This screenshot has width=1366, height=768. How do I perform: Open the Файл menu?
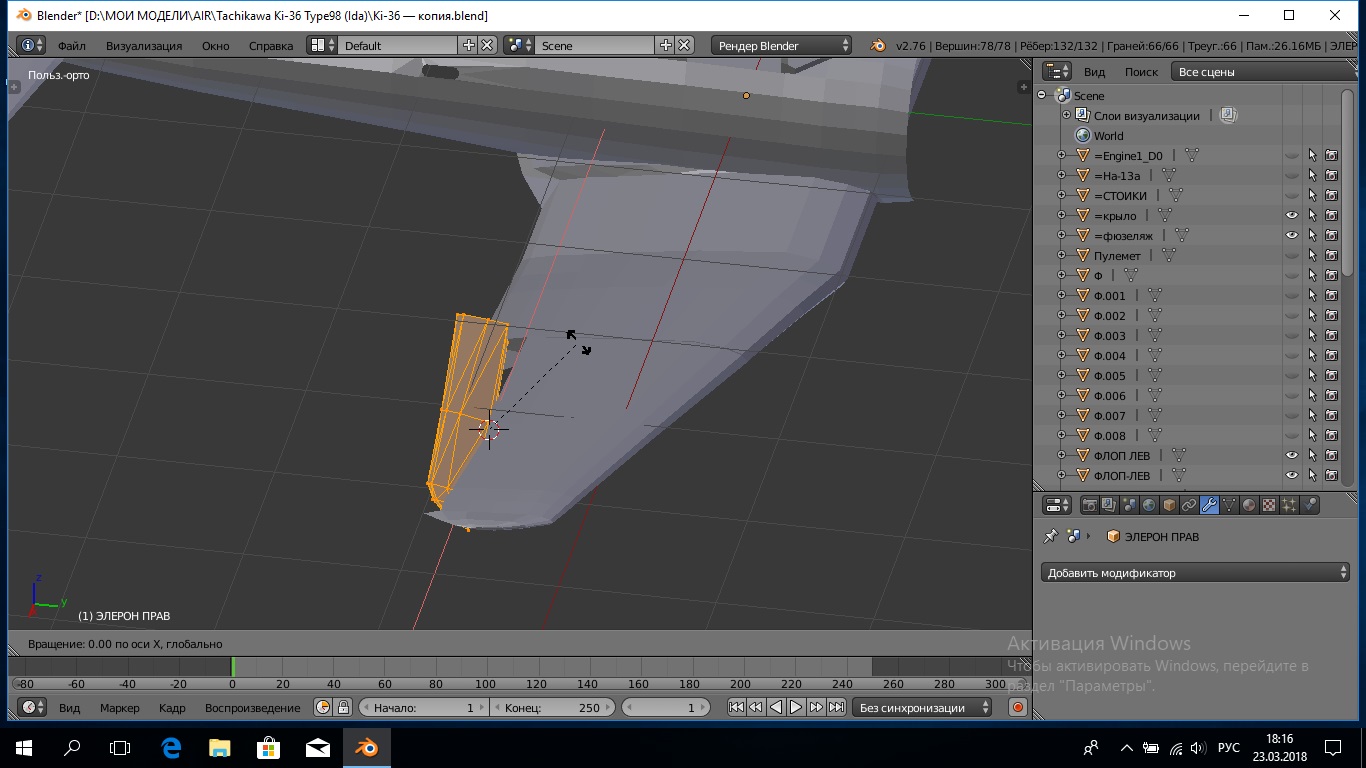coord(71,45)
